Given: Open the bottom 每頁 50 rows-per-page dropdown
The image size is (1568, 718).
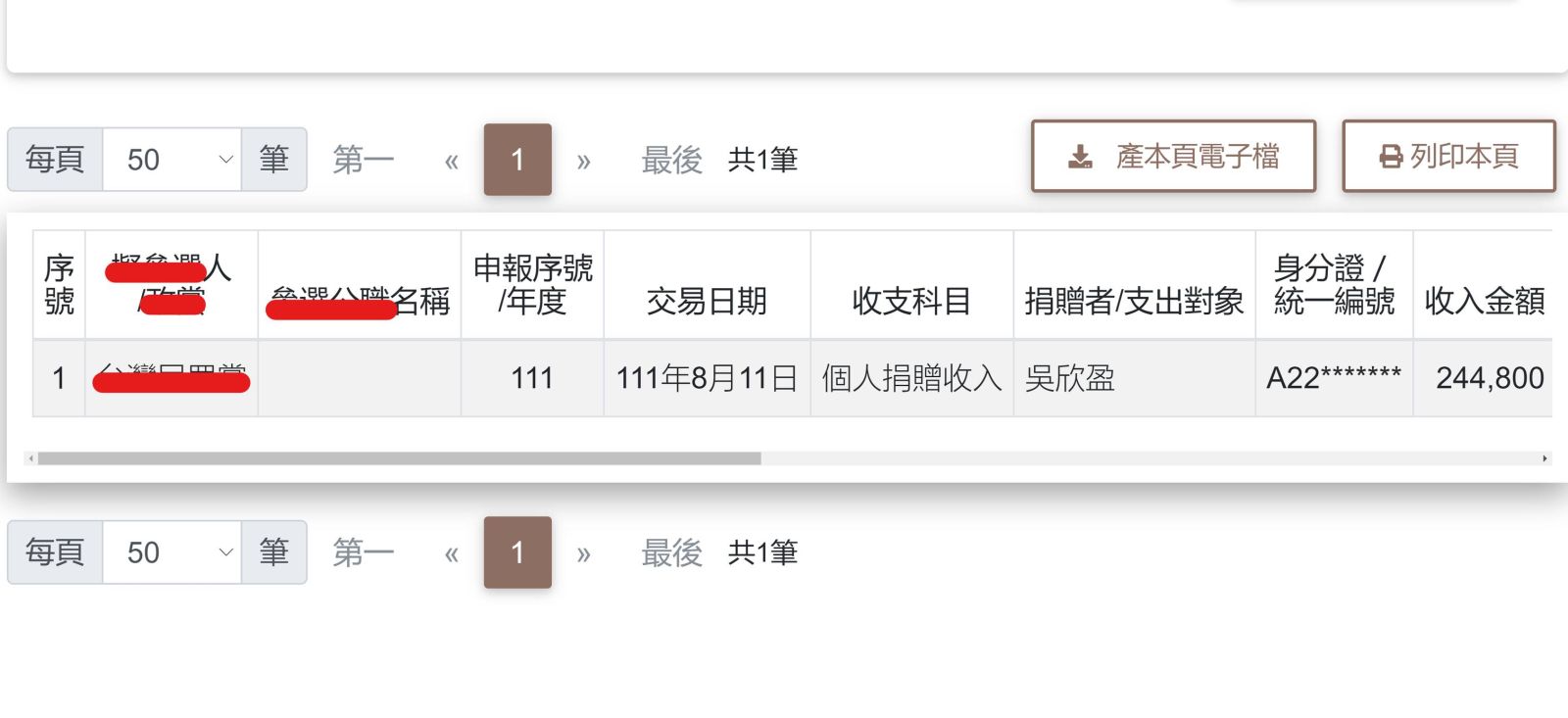Looking at the screenshot, I should [x=171, y=552].
